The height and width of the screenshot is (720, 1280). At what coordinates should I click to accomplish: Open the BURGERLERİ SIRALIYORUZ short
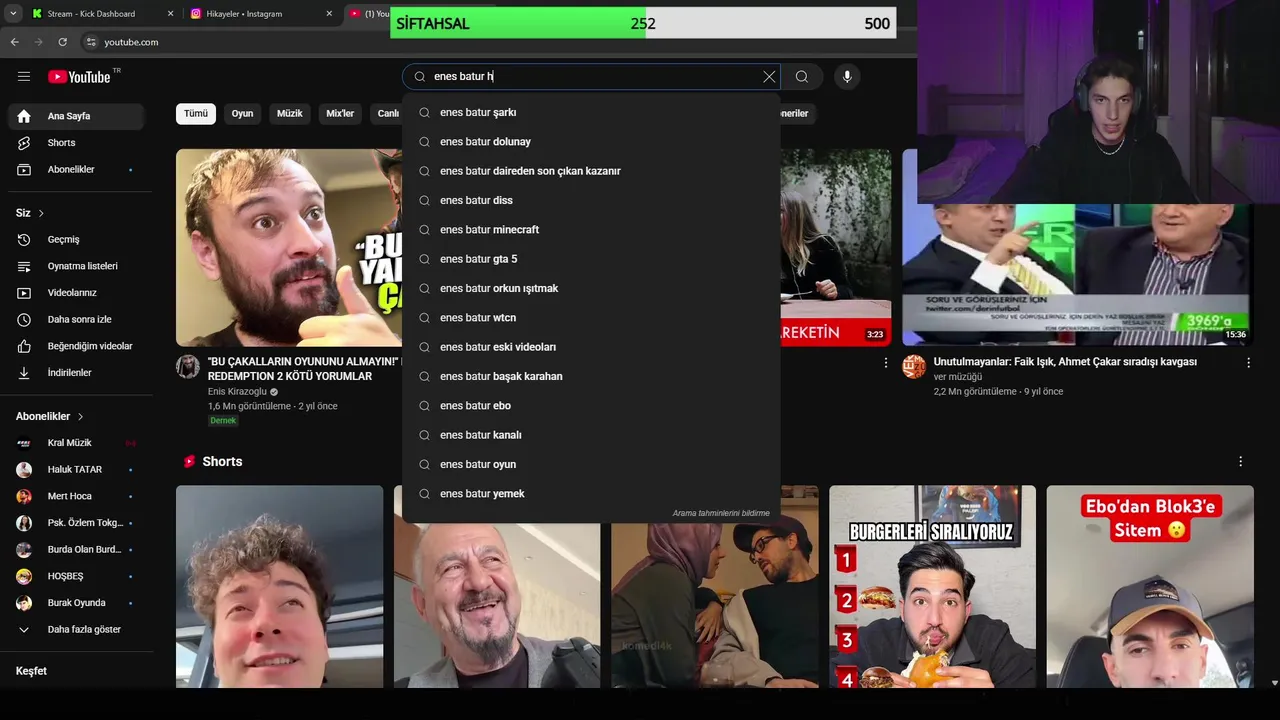(932, 587)
